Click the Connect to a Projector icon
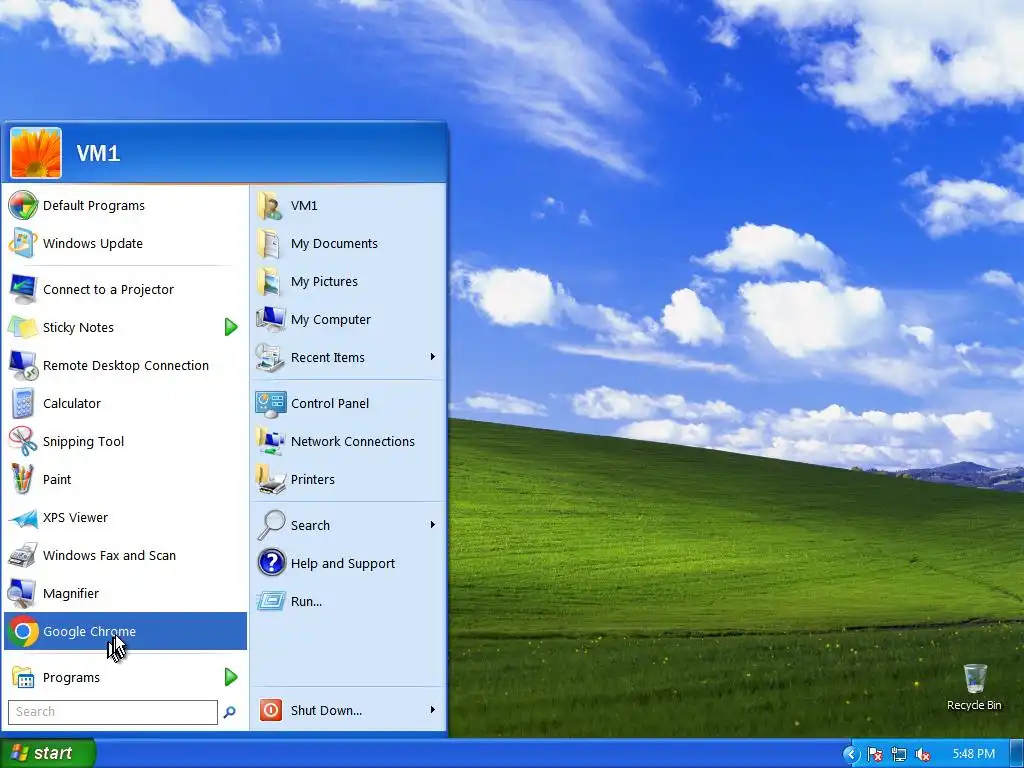 point(23,289)
